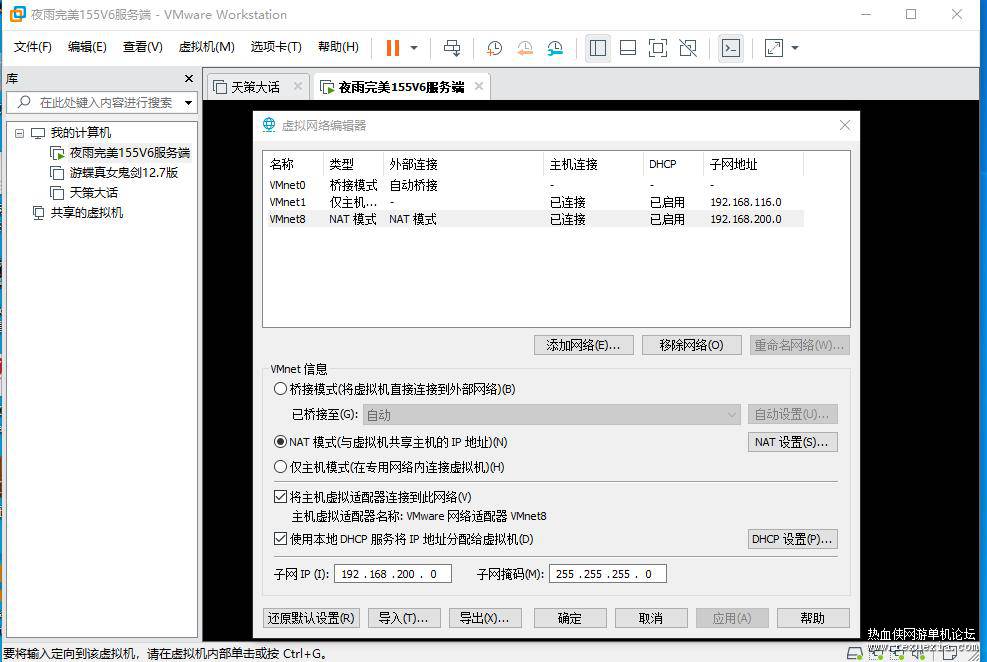Open the 虚拟机(M) menu
The height and width of the screenshot is (662, 987).
206,47
